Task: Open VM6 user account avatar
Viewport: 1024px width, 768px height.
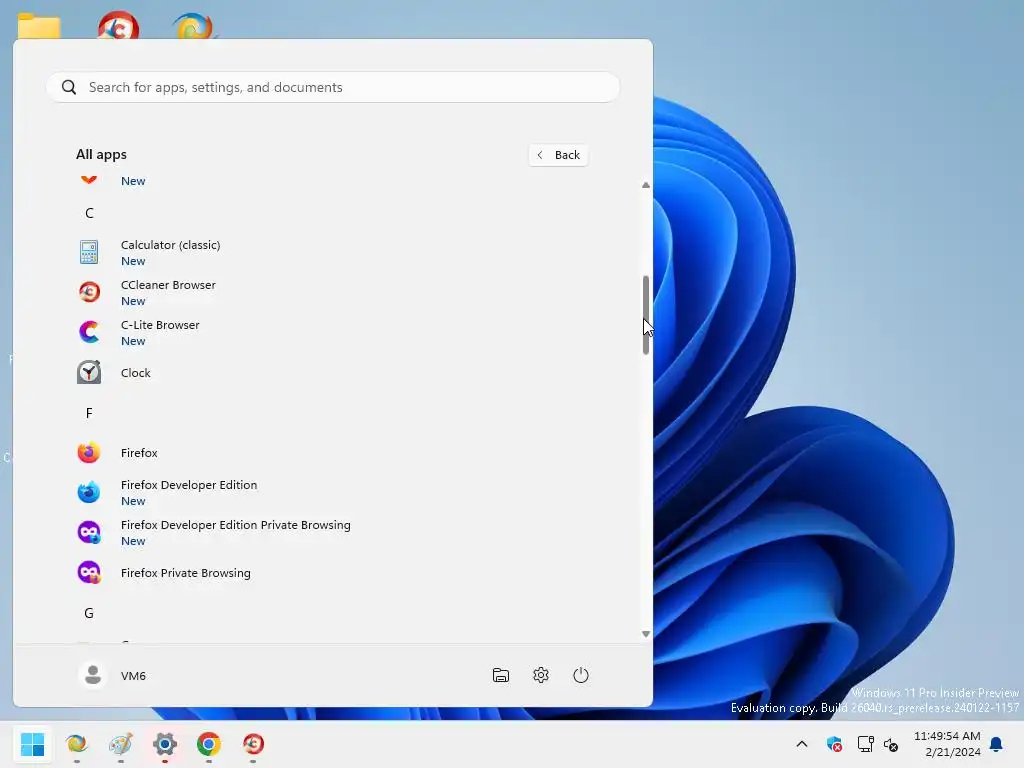Action: click(93, 675)
